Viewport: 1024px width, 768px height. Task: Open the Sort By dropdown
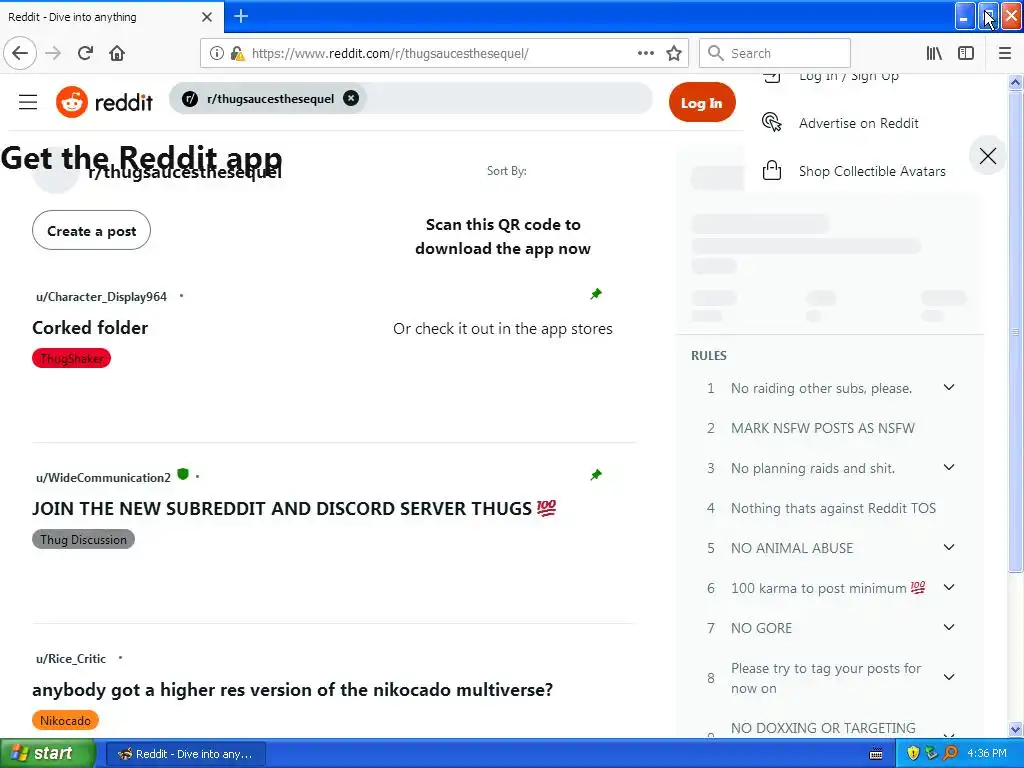tap(506, 170)
